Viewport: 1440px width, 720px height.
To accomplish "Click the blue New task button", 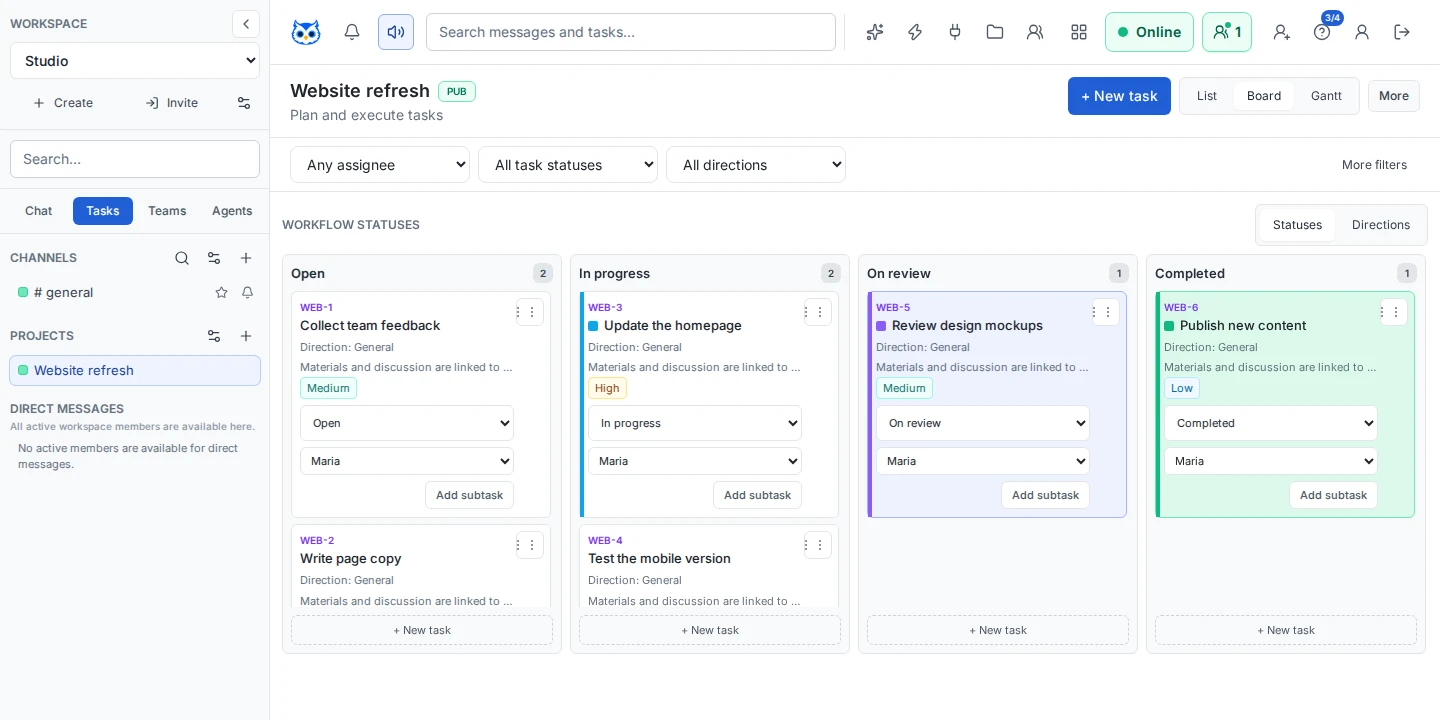I will coord(1119,96).
